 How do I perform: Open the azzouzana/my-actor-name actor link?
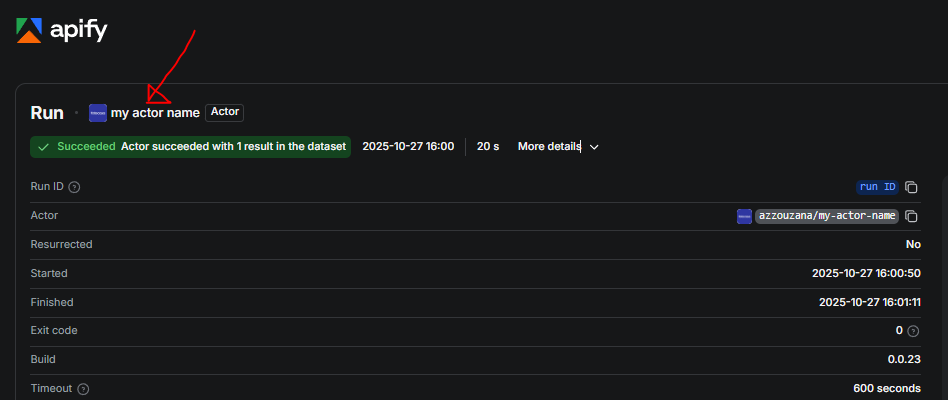(x=826, y=216)
